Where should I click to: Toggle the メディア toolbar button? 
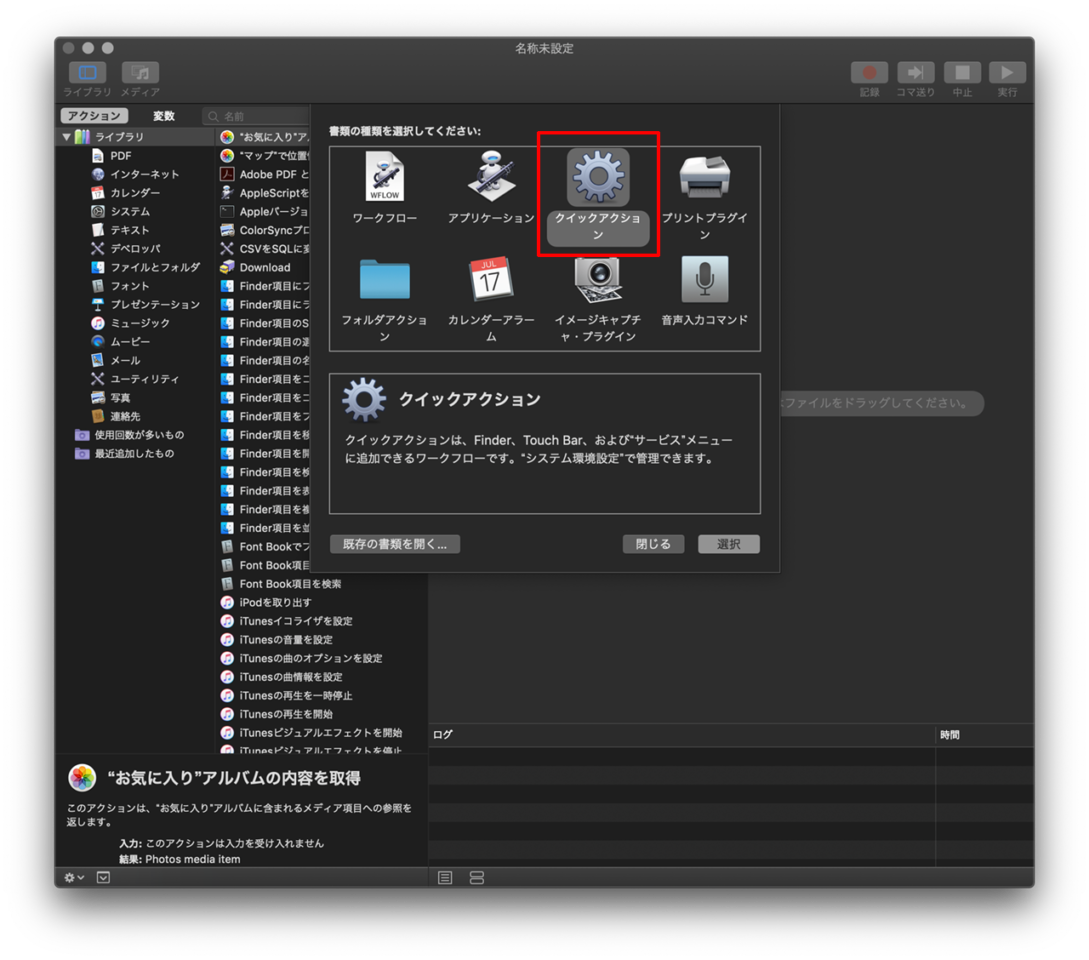coord(140,73)
